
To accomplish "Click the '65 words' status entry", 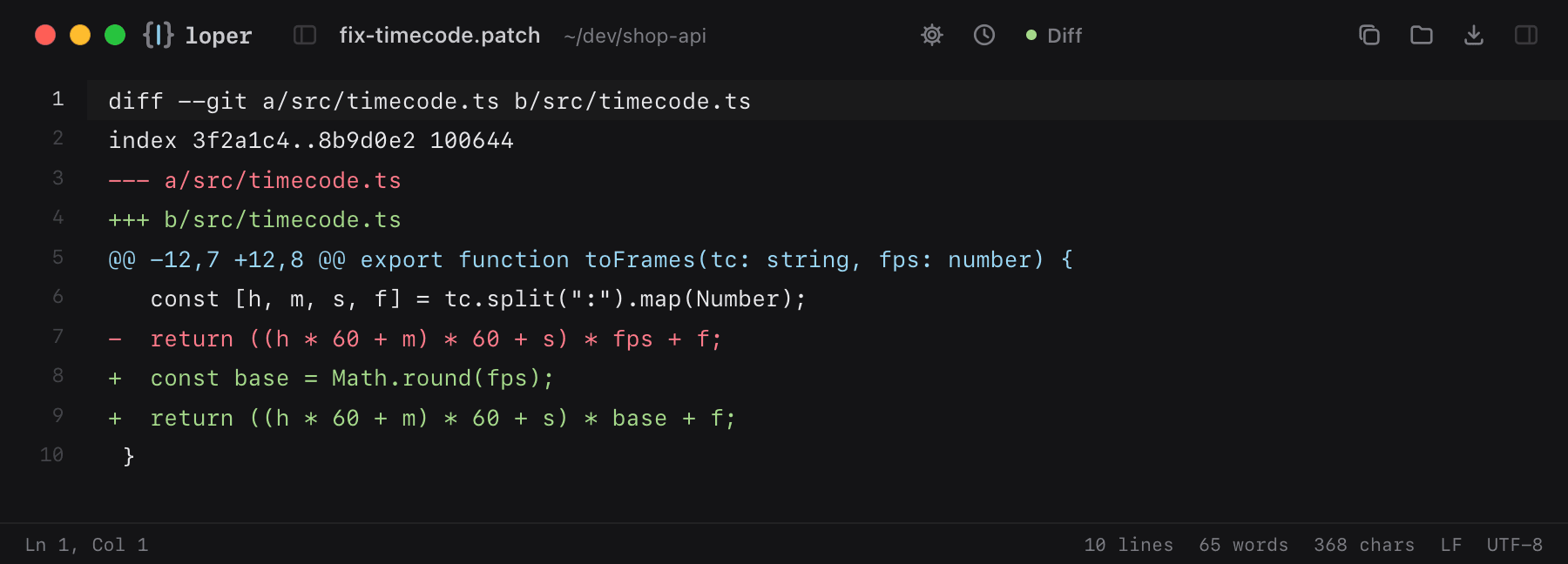I will click(1243, 545).
